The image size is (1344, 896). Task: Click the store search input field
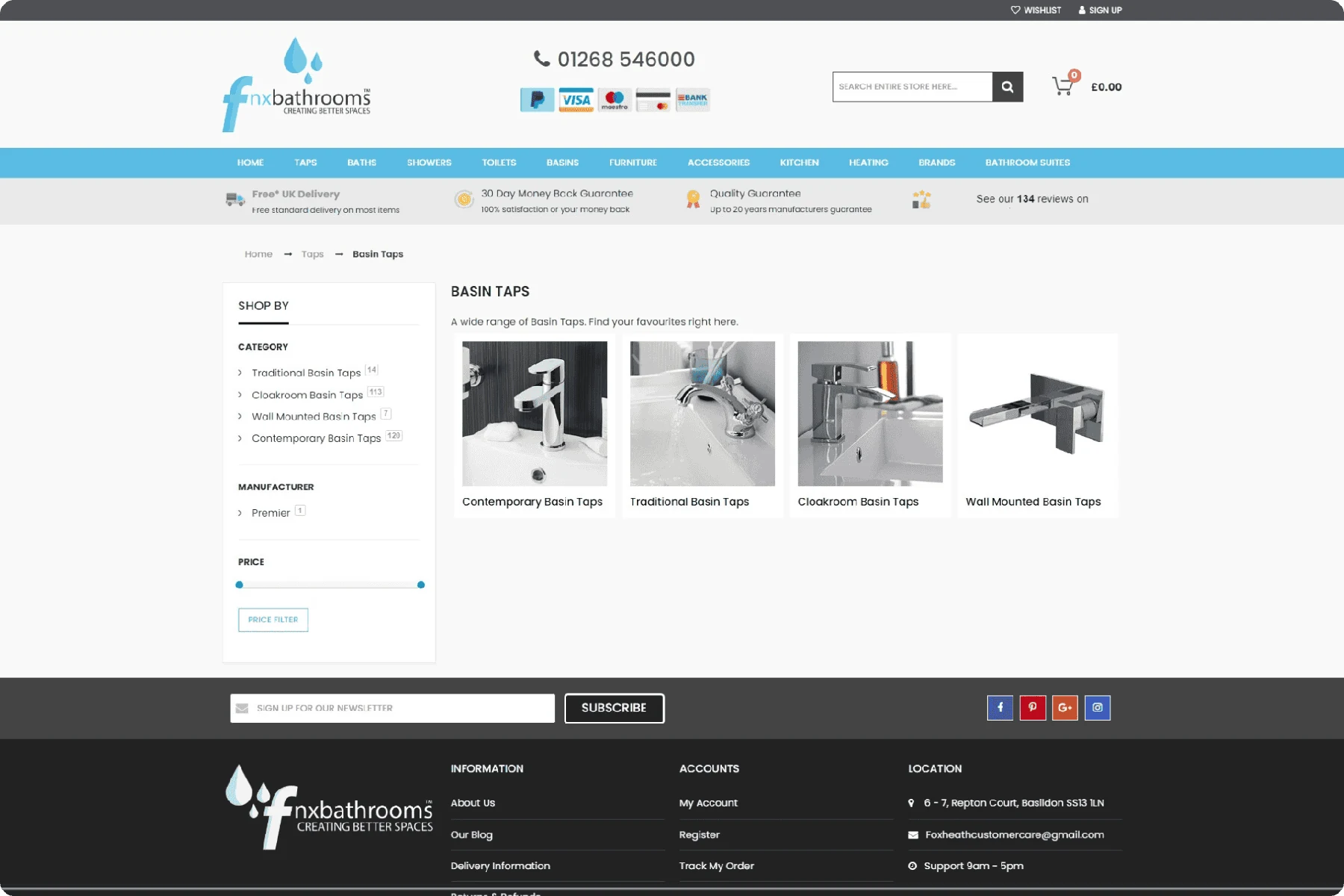tap(912, 87)
